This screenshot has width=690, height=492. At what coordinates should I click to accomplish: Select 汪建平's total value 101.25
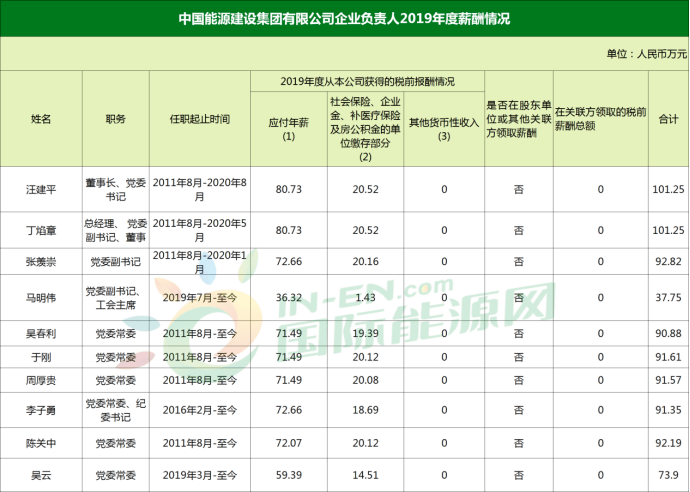click(668, 189)
